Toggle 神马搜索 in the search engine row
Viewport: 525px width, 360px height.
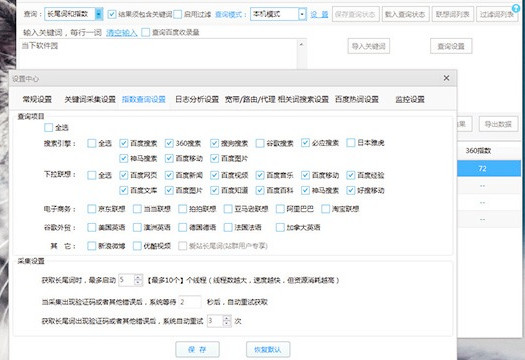point(124,158)
